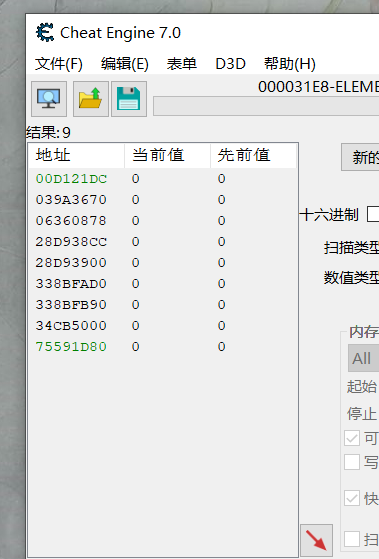Viewport: 379px width, 559px height.
Task: Select address 338BFB90 in the results
Action: [x=71, y=305]
